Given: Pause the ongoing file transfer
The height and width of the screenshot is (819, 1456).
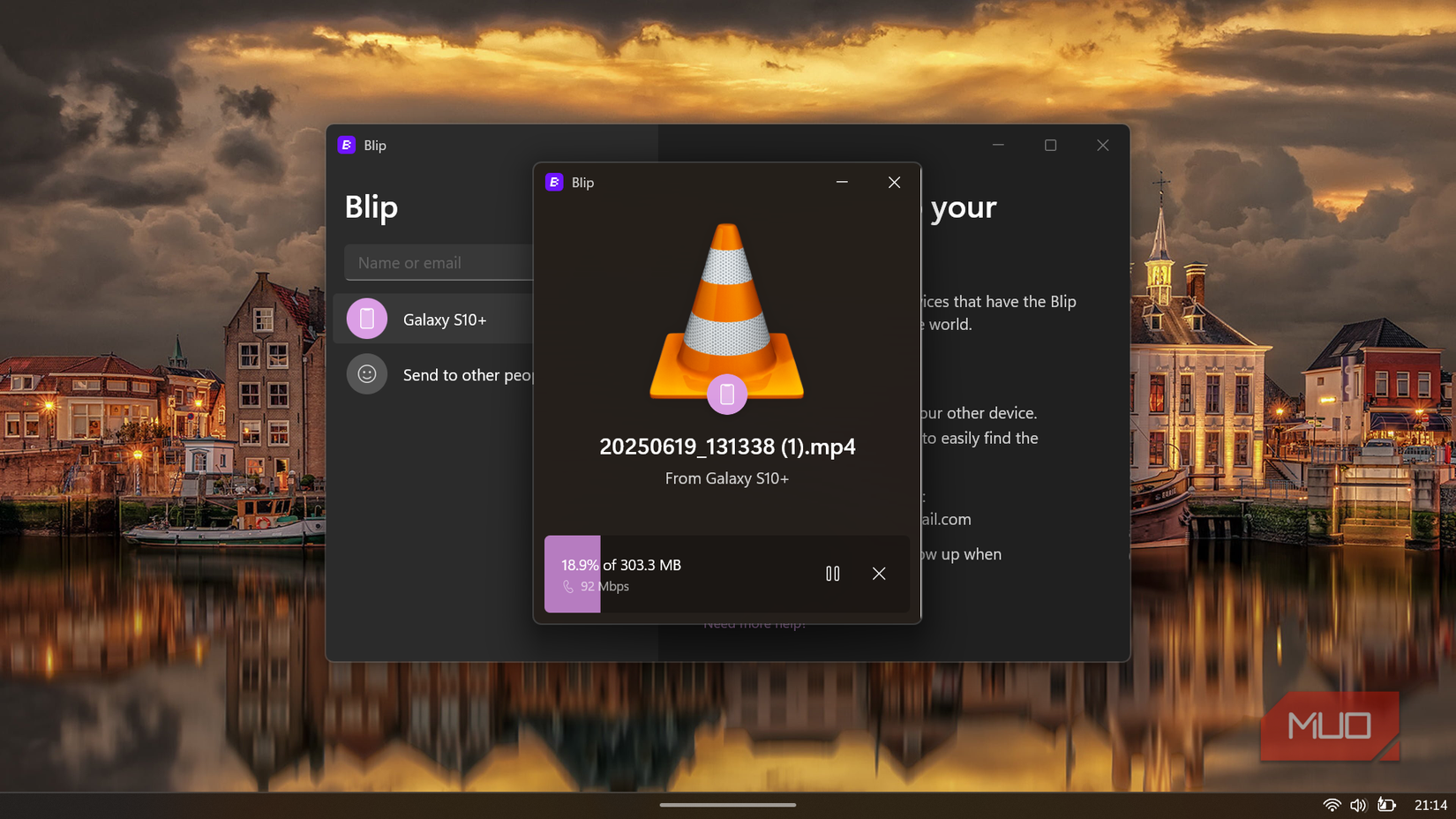Looking at the screenshot, I should (x=832, y=574).
